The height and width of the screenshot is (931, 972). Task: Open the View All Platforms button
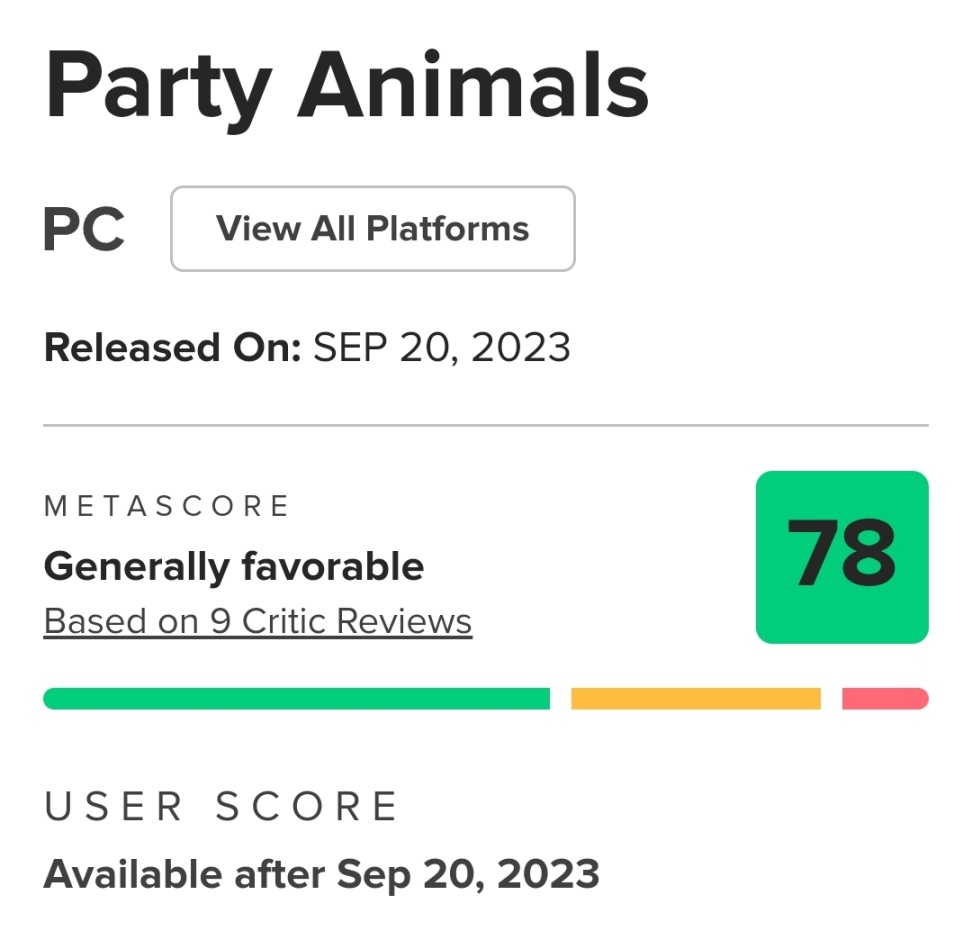click(x=373, y=229)
